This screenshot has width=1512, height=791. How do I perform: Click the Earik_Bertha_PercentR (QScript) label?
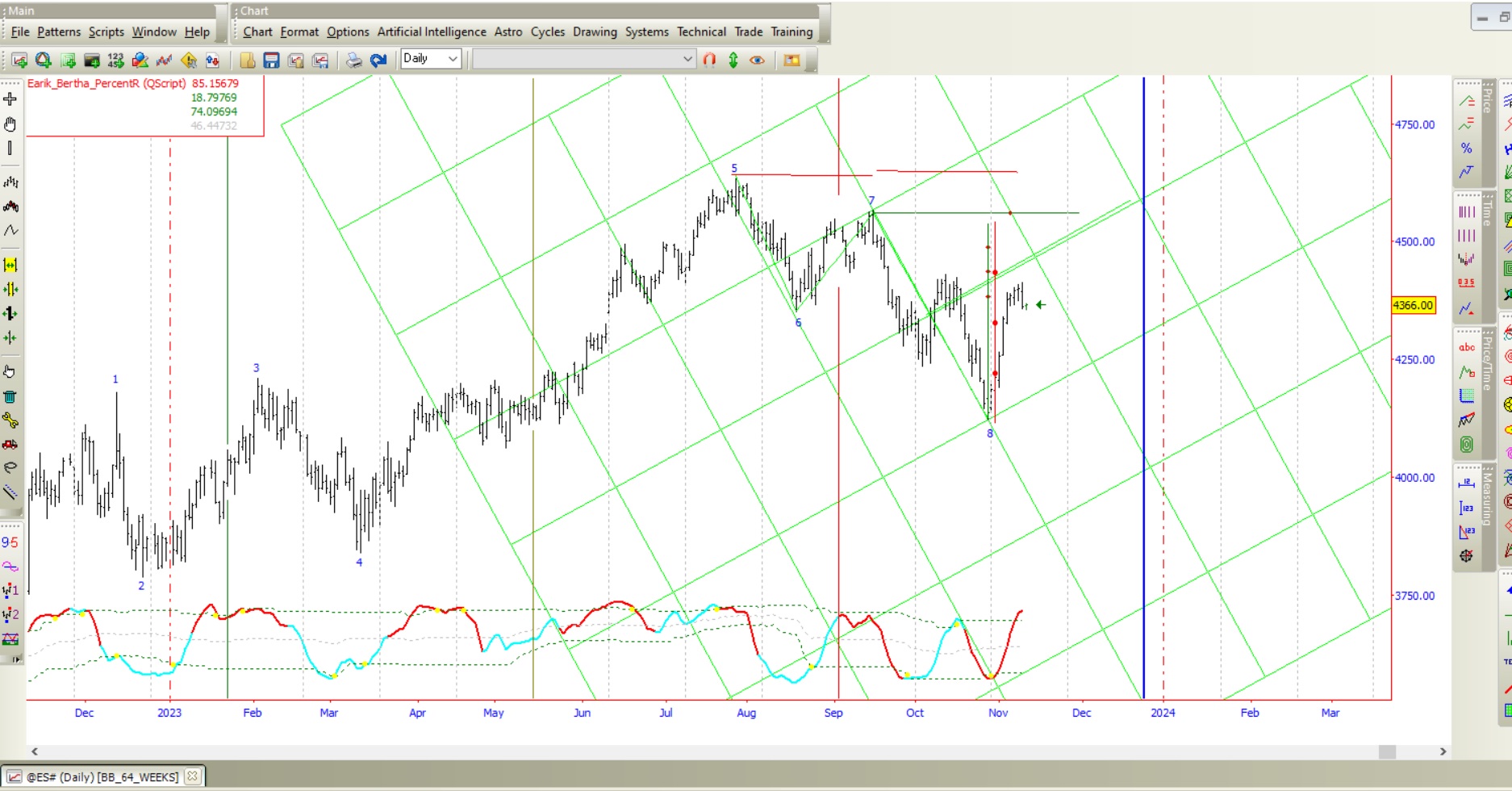(107, 83)
